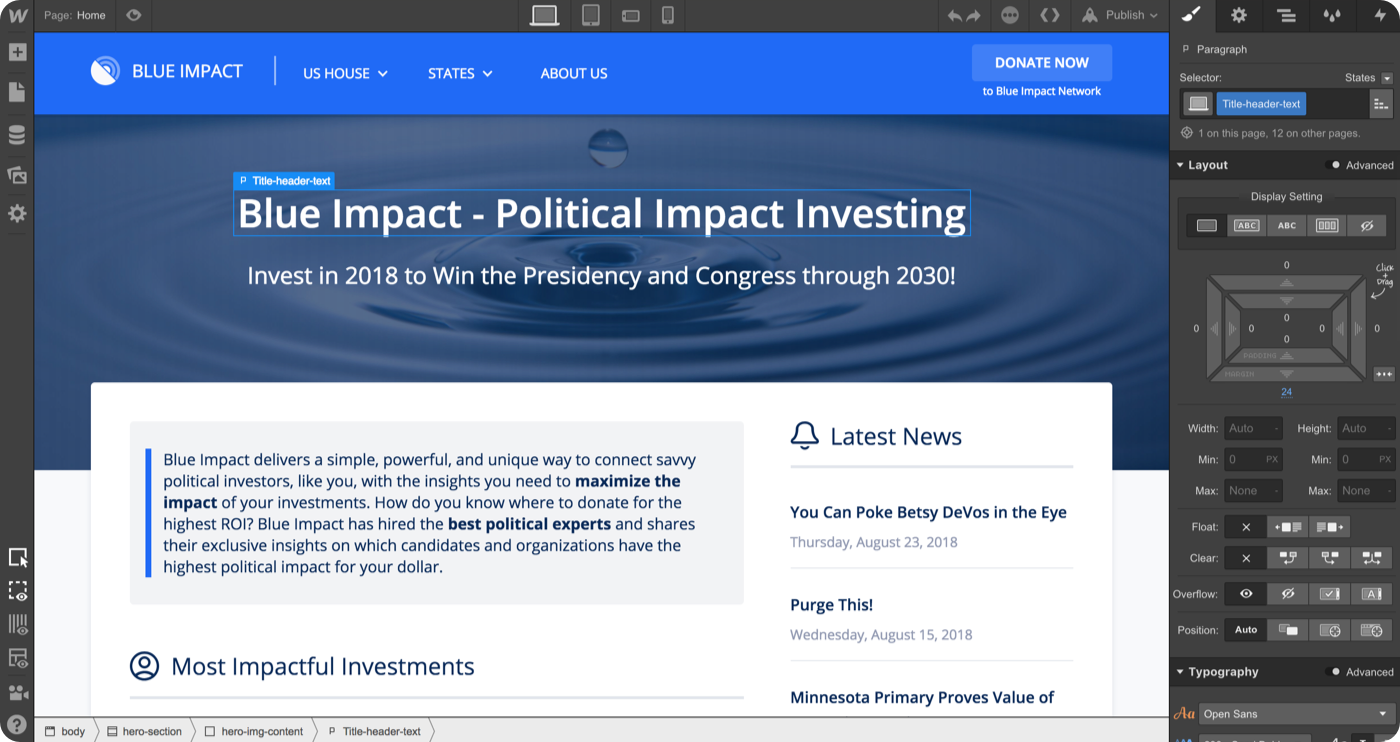Viewport: 1400px width, 742px height.
Task: Set clear to both
Action: point(1372,558)
